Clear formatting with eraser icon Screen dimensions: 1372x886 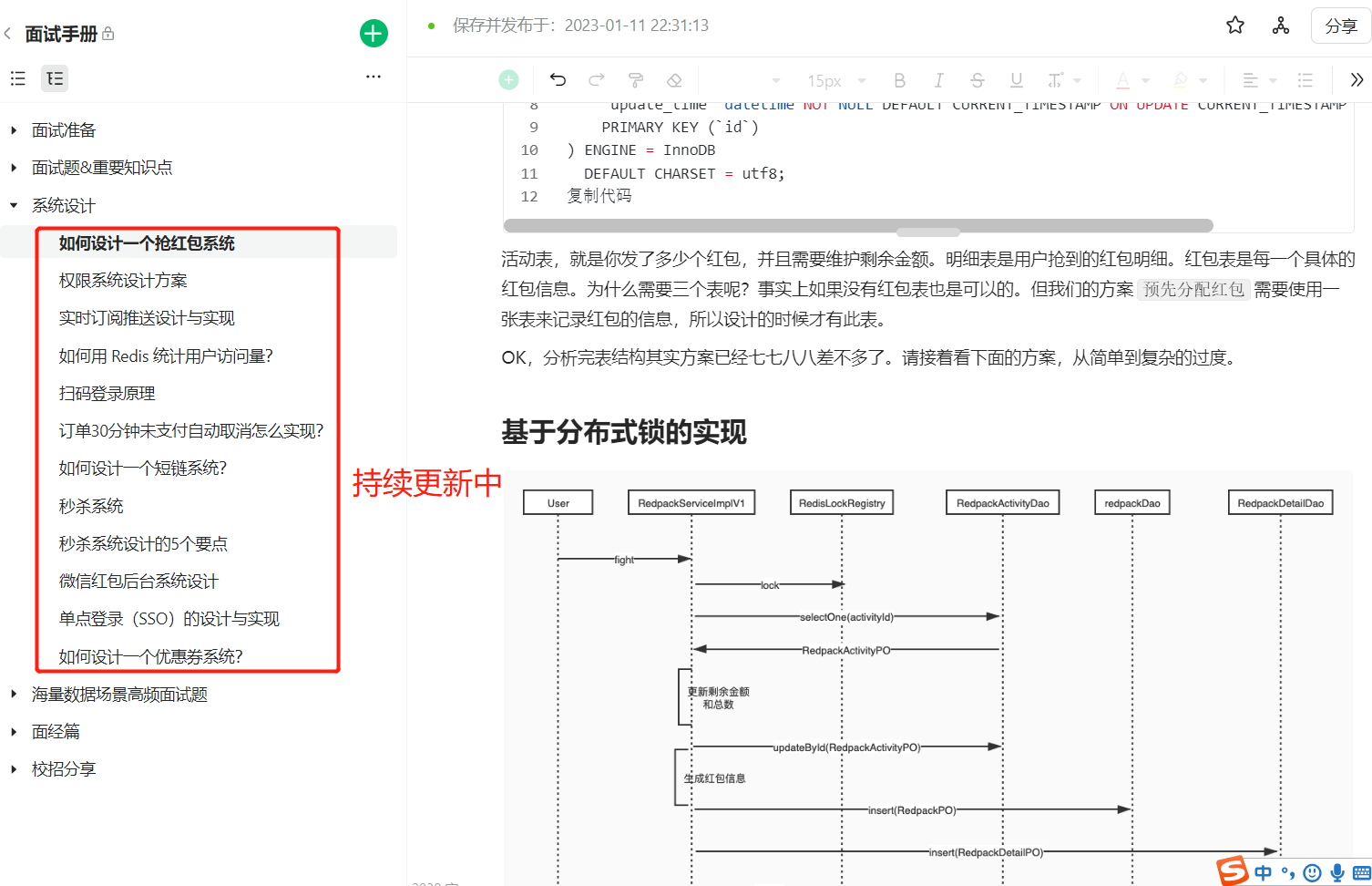coord(674,80)
